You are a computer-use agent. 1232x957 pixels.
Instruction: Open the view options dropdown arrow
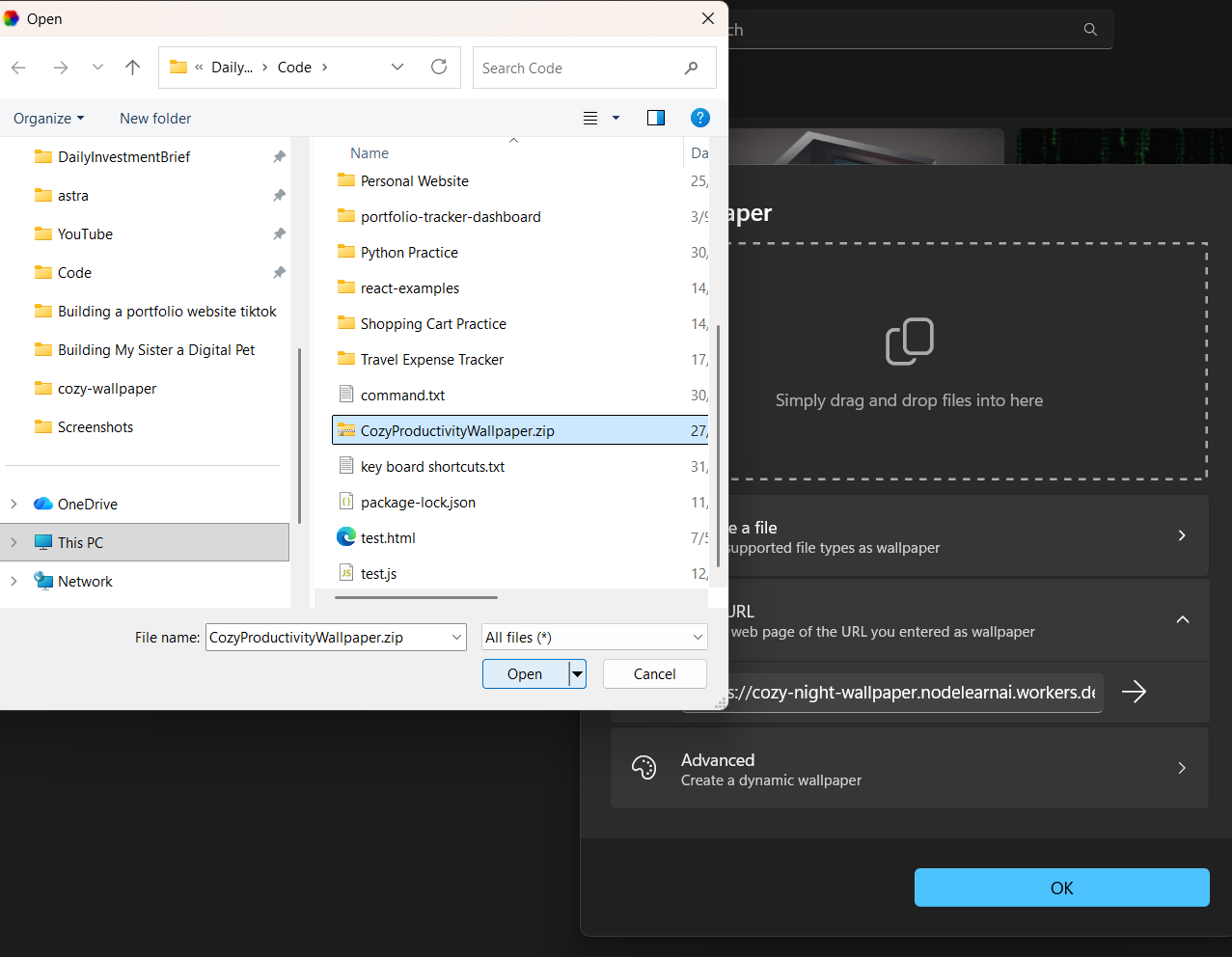pos(616,119)
